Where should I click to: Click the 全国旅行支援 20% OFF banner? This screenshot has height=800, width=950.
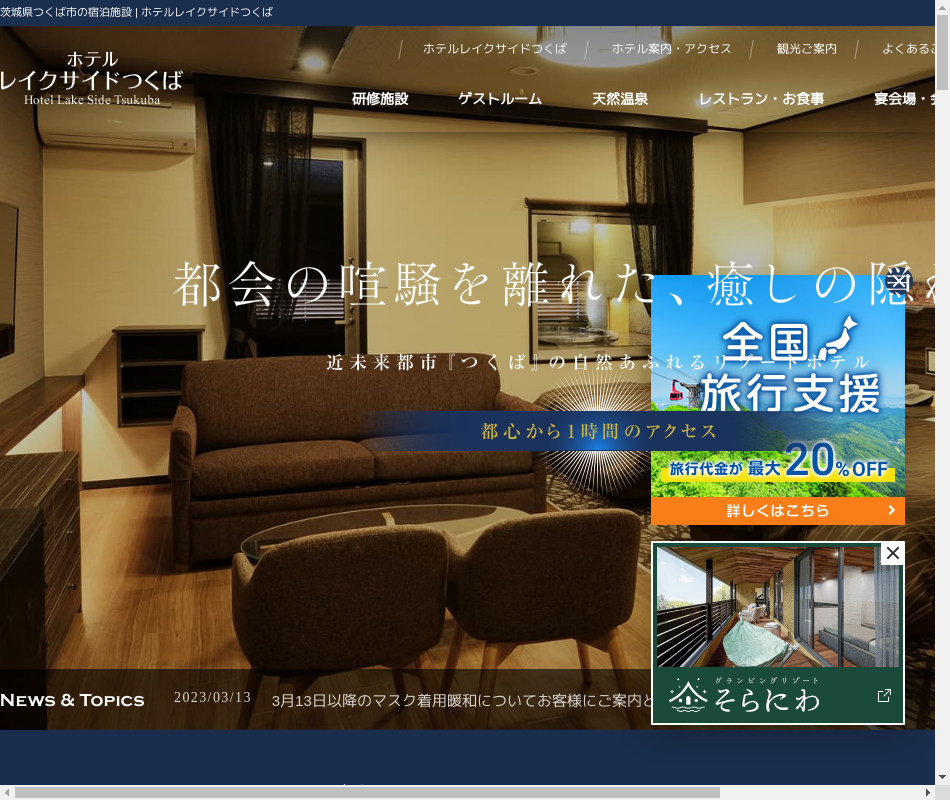pyautogui.click(x=777, y=400)
